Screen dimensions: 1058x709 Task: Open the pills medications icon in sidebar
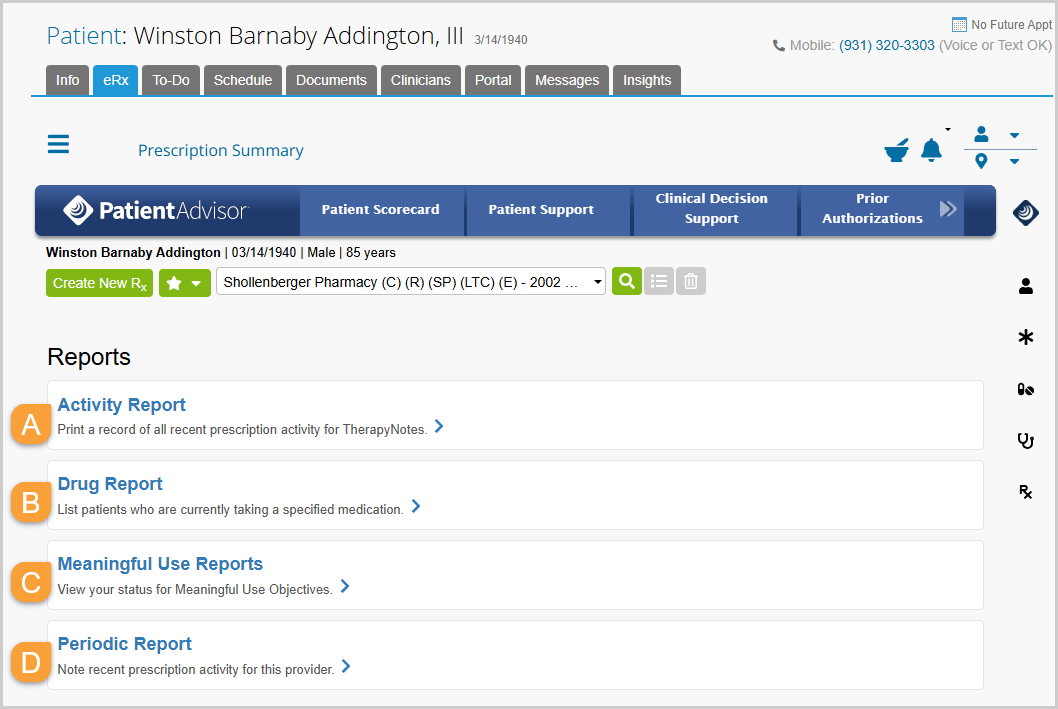(x=1026, y=389)
